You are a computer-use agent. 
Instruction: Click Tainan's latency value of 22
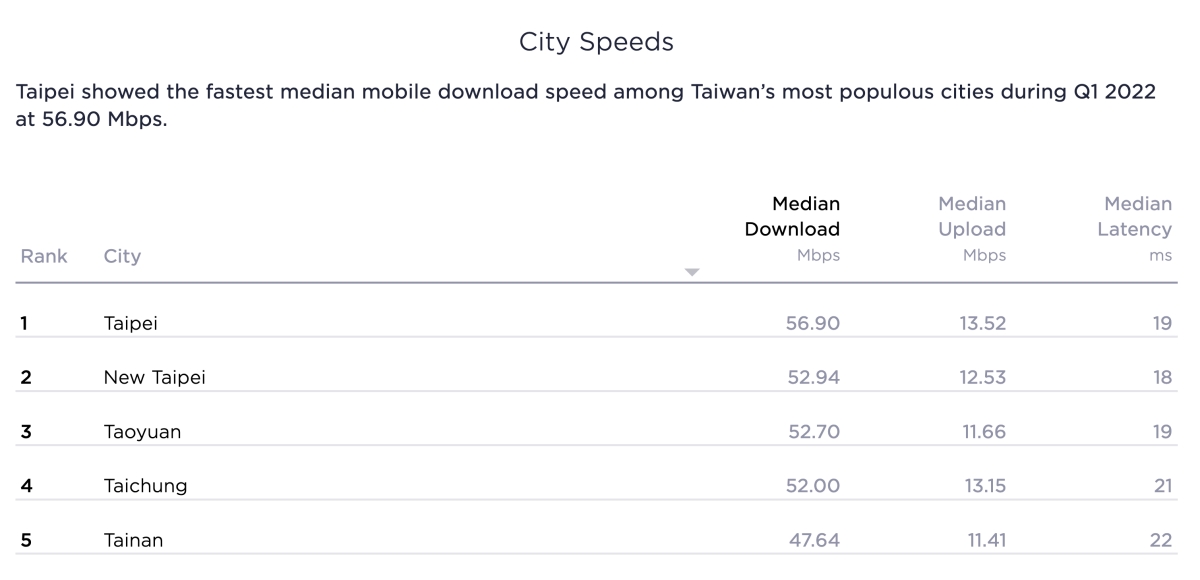pyautogui.click(x=1160, y=541)
